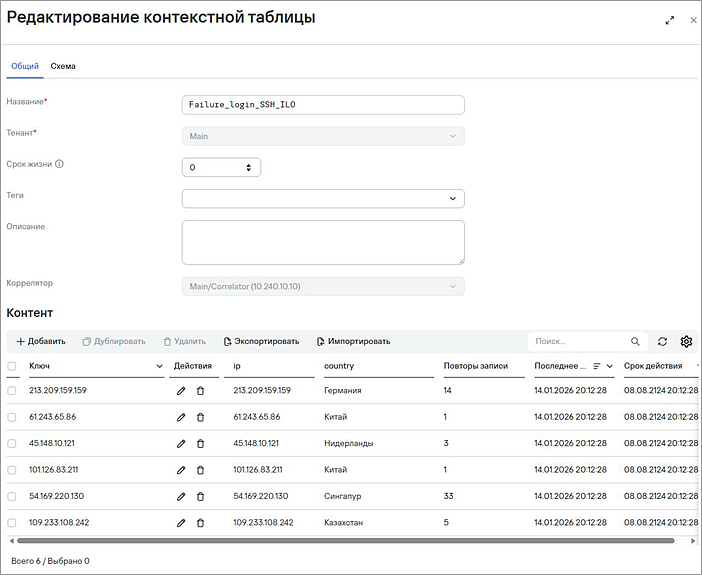Edit the 61.243.65.86 record
The width and height of the screenshot is (702, 575).
pos(181,417)
